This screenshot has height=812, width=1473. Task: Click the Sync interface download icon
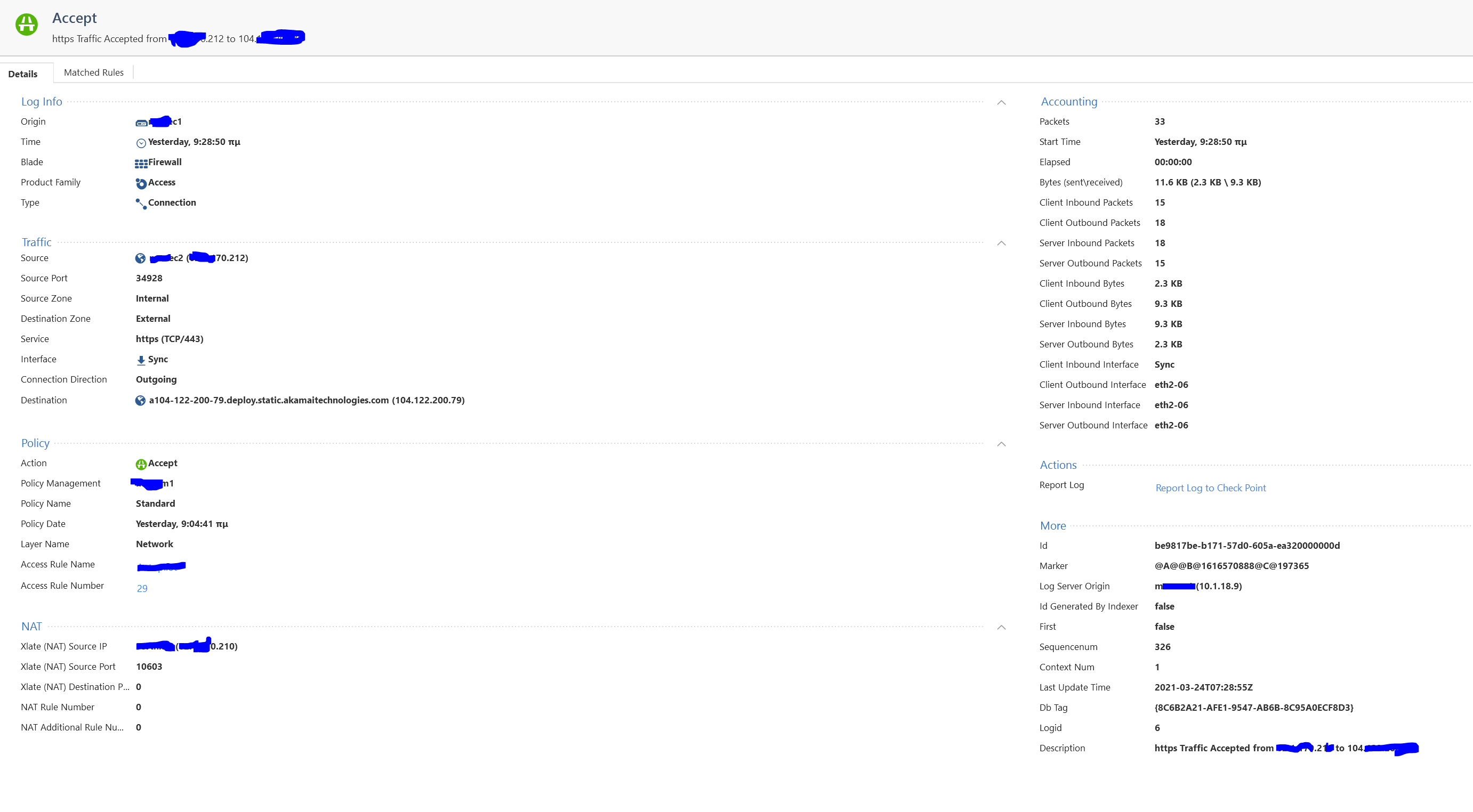(x=141, y=360)
